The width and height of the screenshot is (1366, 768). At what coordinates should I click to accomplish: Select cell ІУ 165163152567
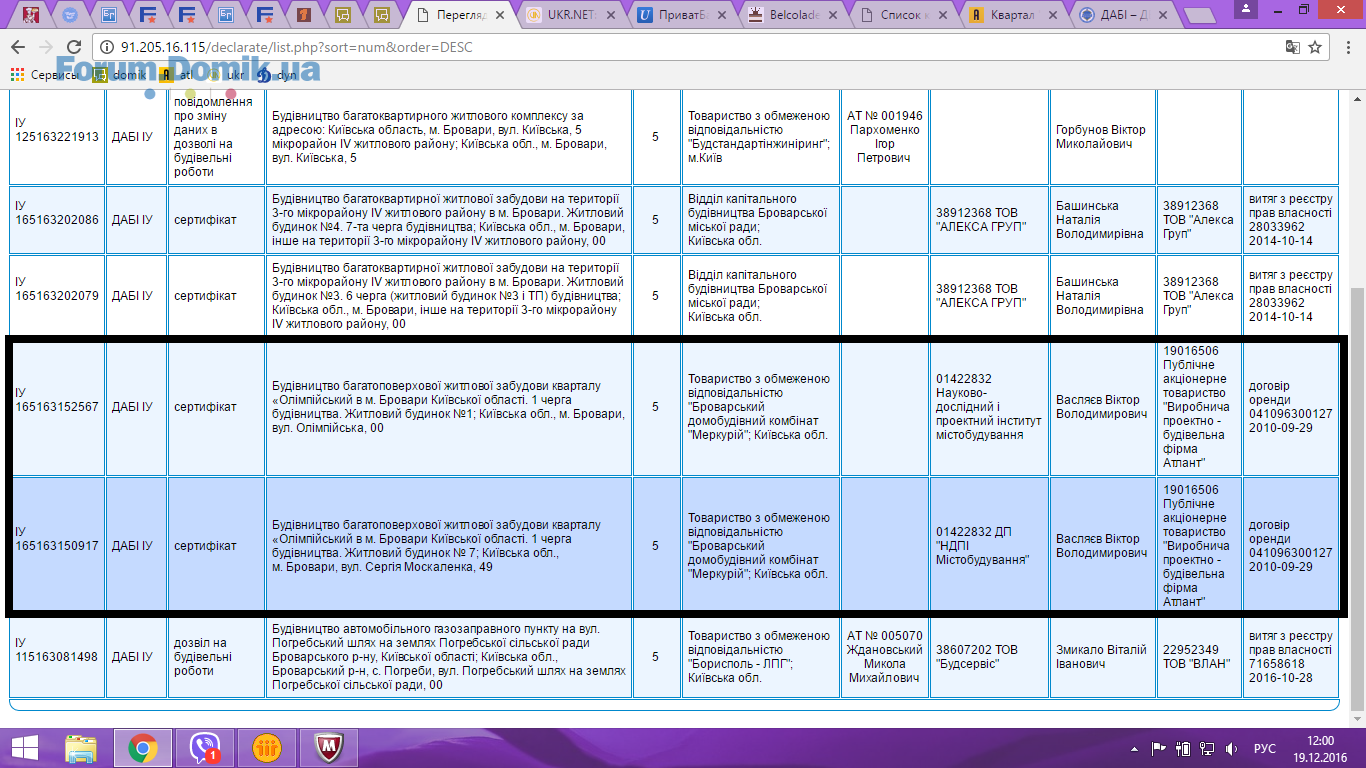pyautogui.click(x=57, y=407)
